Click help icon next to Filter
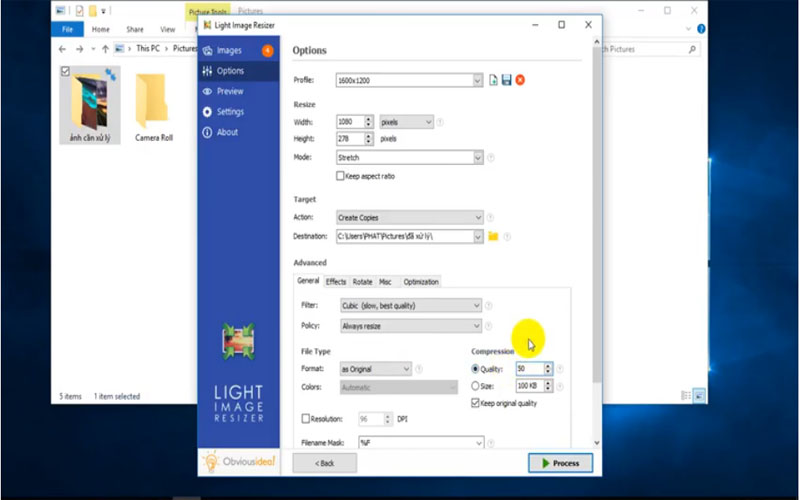 [489, 306]
